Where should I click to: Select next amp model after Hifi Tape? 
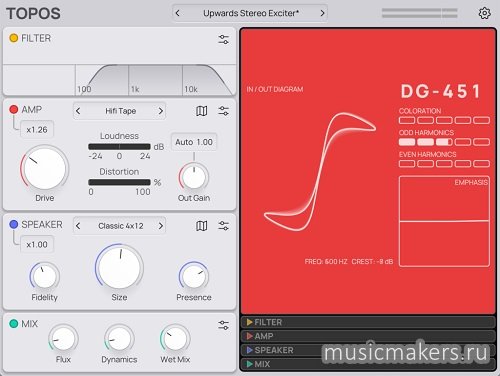pyautogui.click(x=161, y=111)
